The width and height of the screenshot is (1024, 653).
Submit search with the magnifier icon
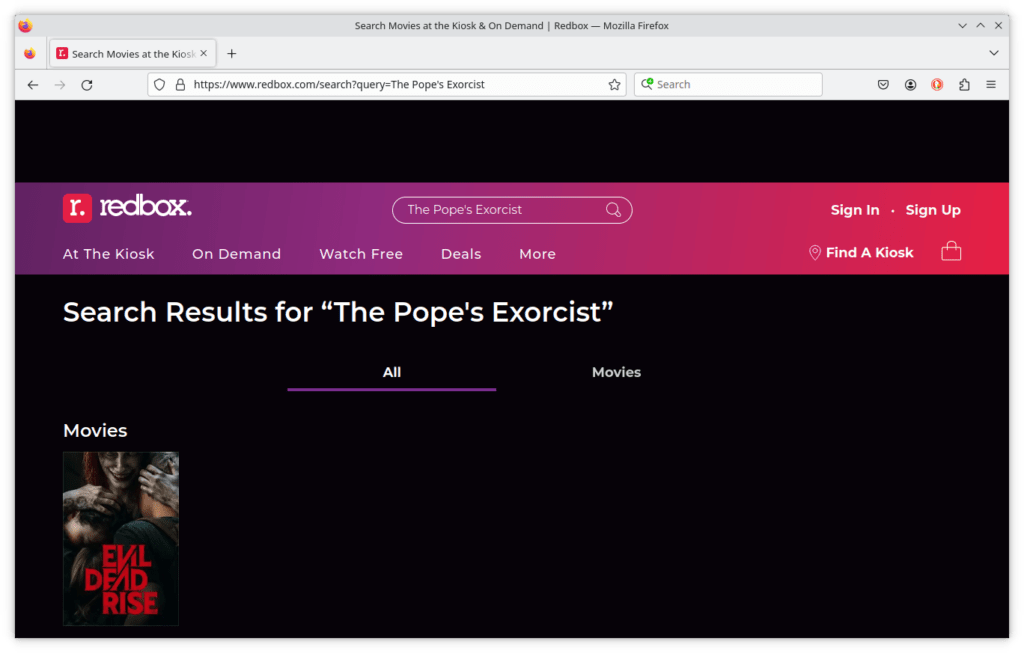tap(613, 210)
